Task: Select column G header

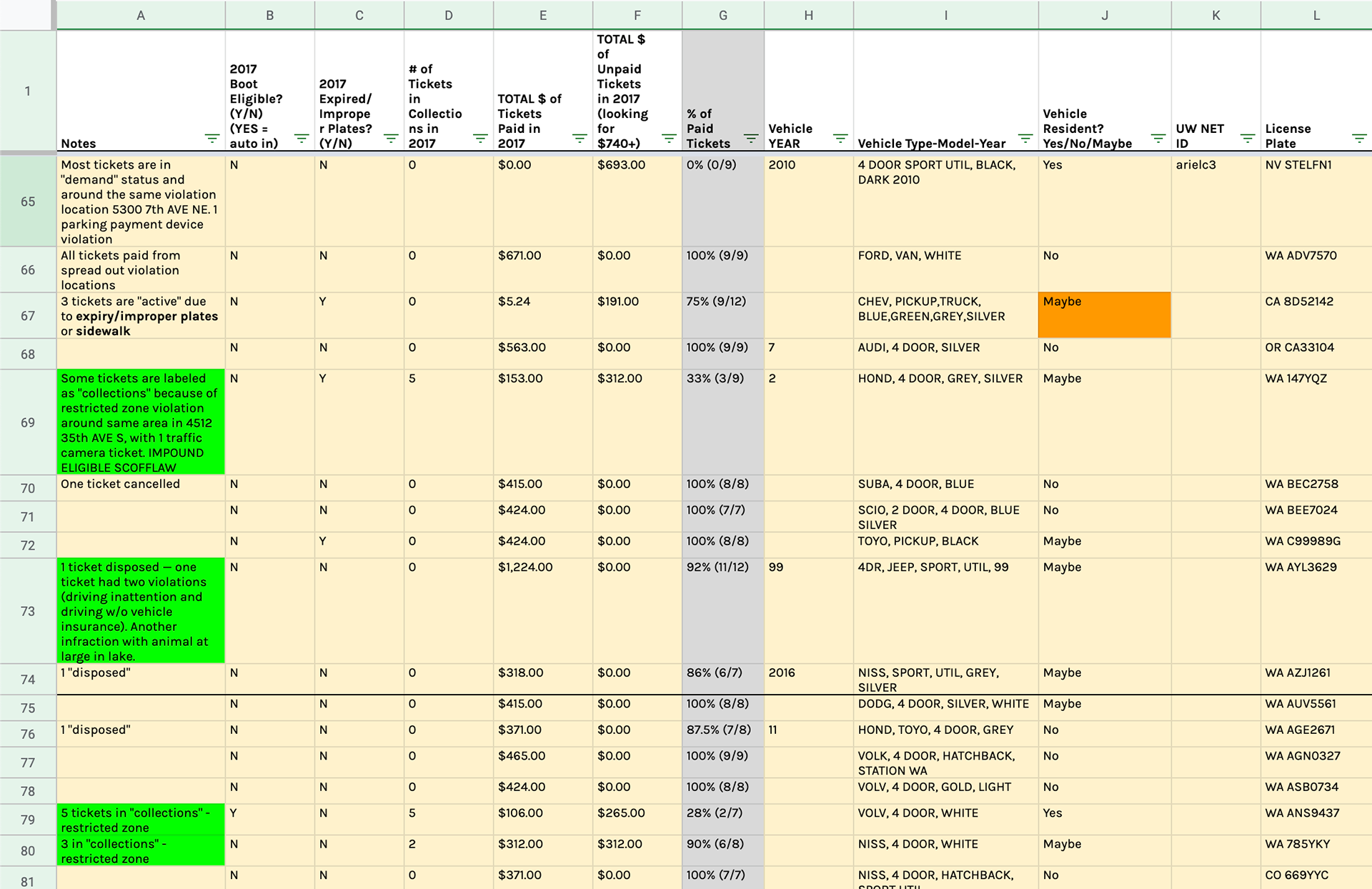Action: [723, 15]
